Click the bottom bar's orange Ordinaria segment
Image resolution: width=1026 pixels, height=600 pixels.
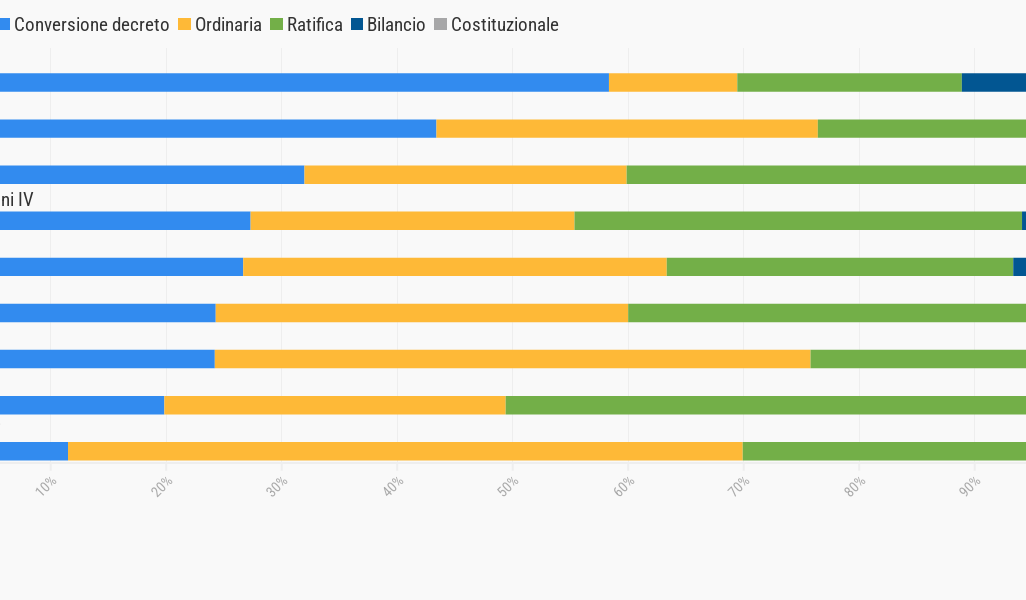[405, 451]
